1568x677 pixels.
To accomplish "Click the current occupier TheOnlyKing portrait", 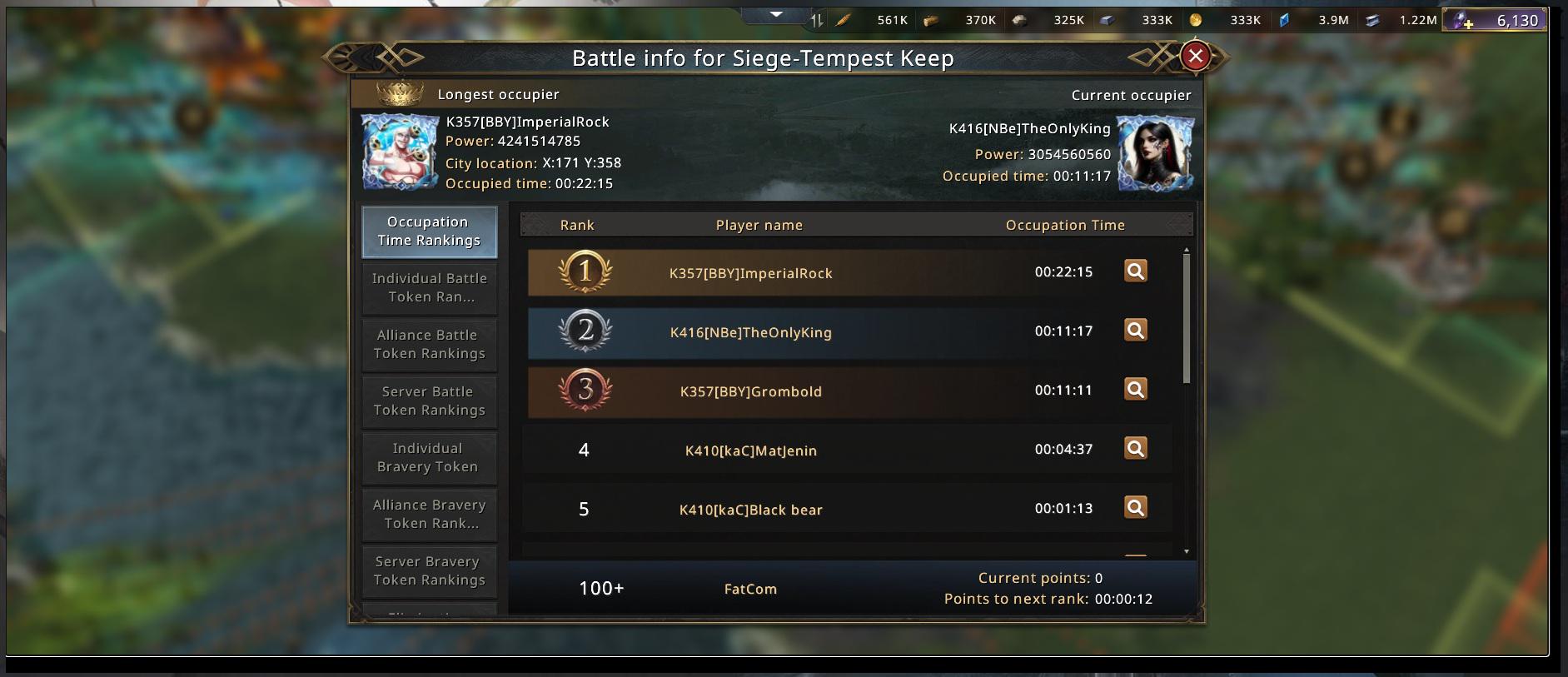I will [x=1155, y=153].
